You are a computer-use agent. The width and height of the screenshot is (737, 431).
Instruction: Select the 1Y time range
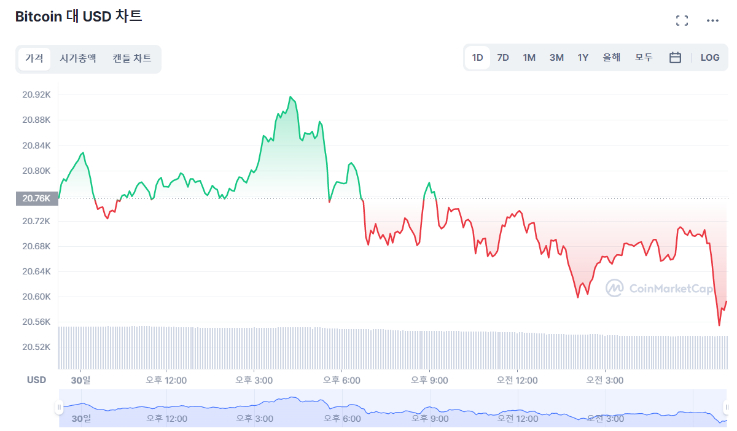point(583,58)
